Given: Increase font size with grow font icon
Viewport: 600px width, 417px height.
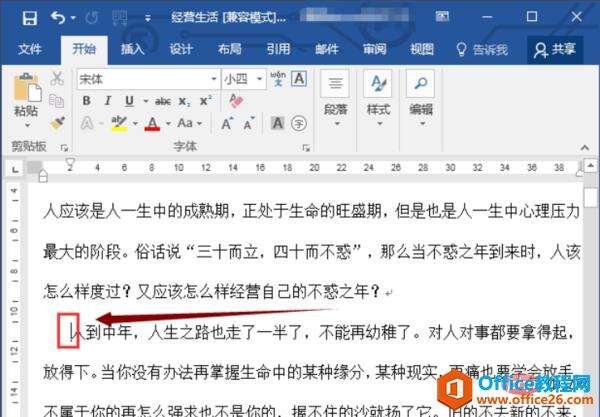Looking at the screenshot, I should click(x=227, y=124).
